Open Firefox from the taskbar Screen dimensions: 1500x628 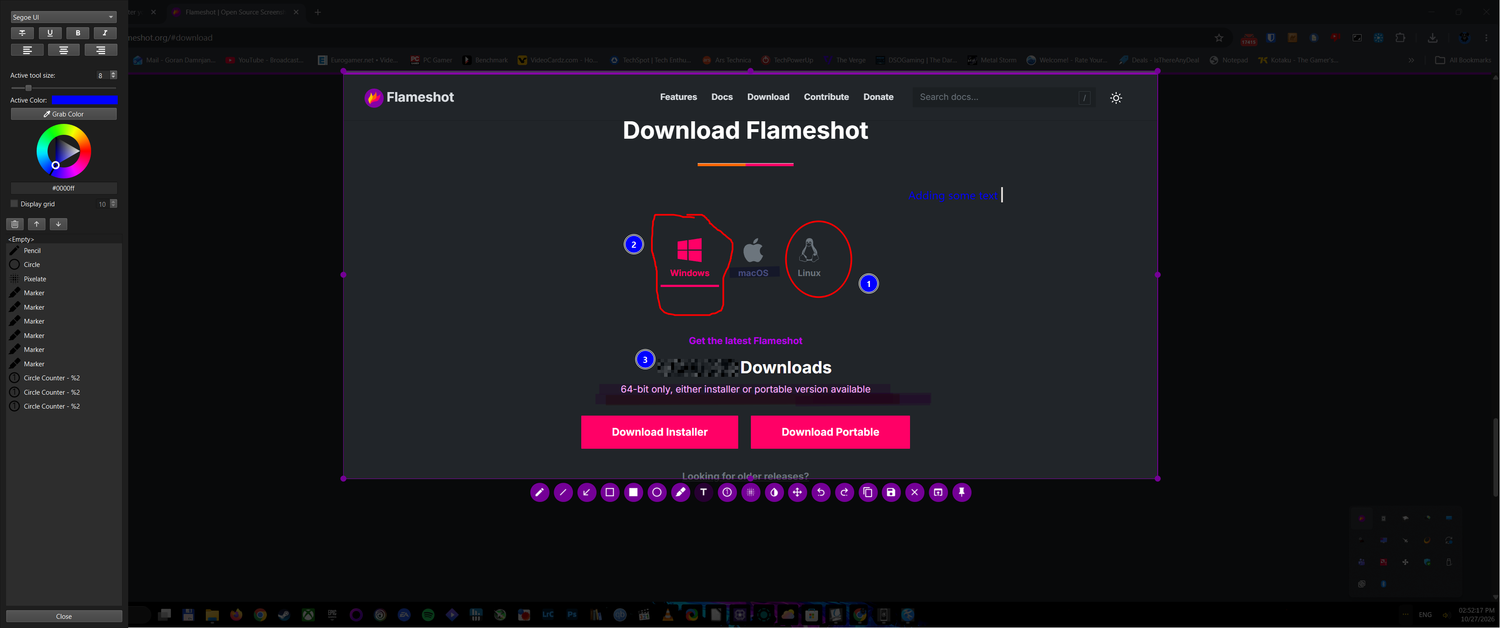point(236,615)
